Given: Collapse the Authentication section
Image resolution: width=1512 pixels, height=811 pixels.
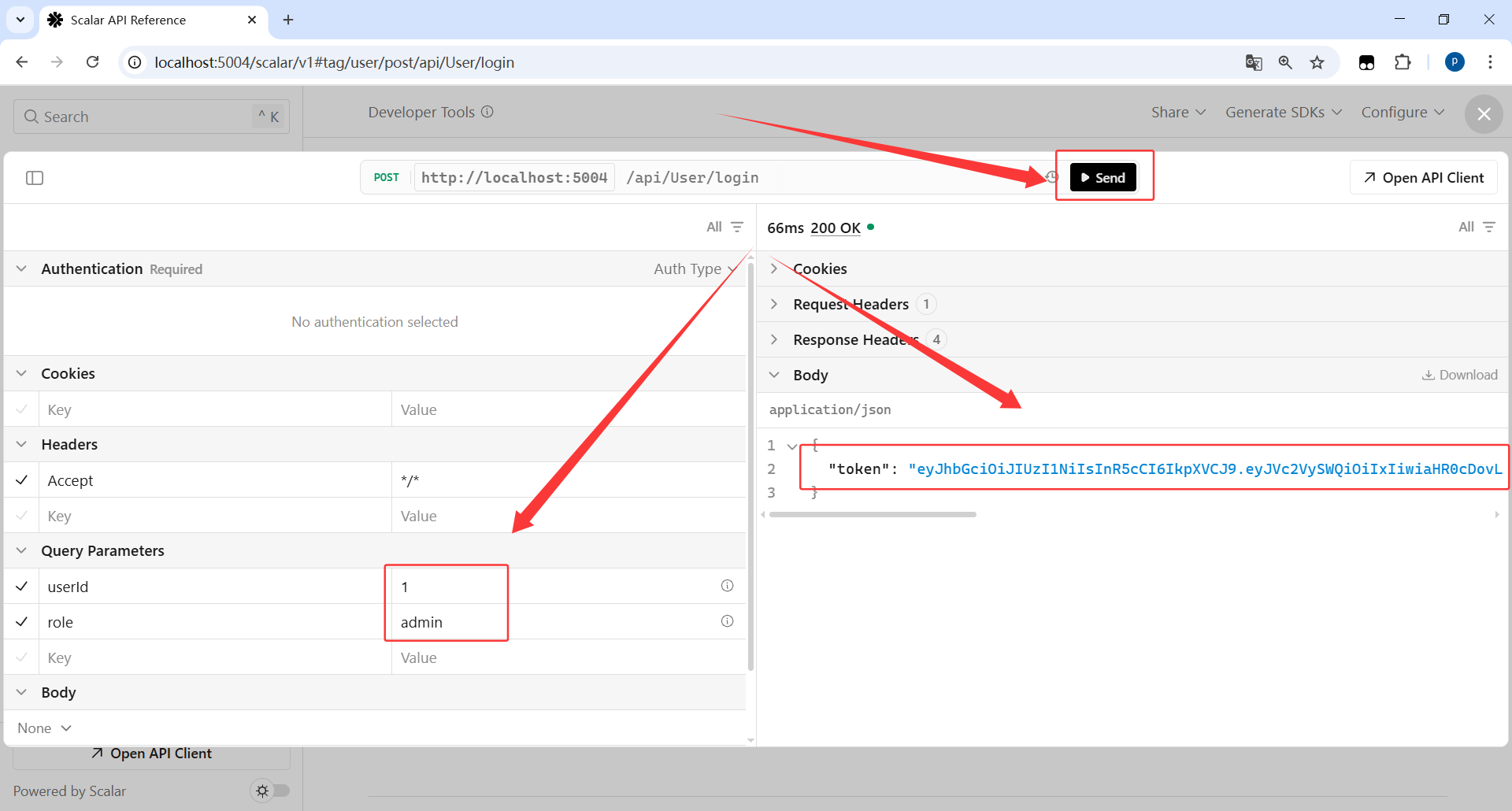Looking at the screenshot, I should (21, 268).
